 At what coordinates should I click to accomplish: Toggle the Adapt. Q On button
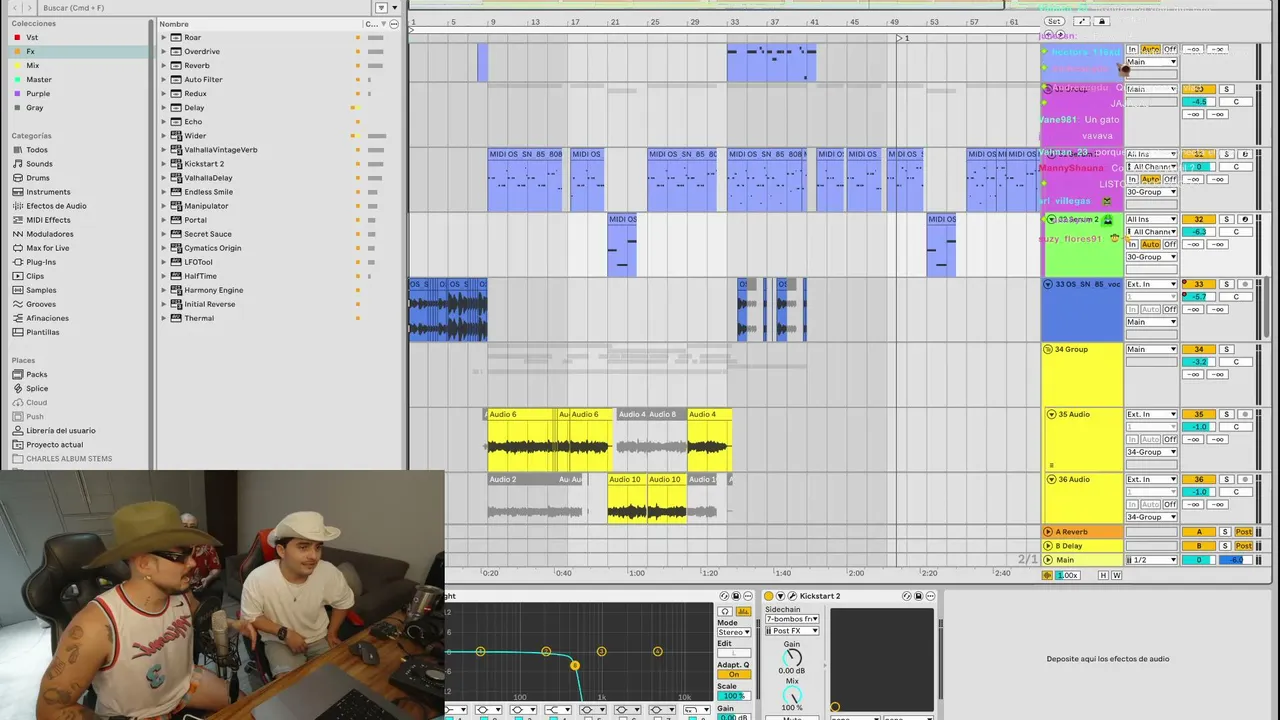733,674
